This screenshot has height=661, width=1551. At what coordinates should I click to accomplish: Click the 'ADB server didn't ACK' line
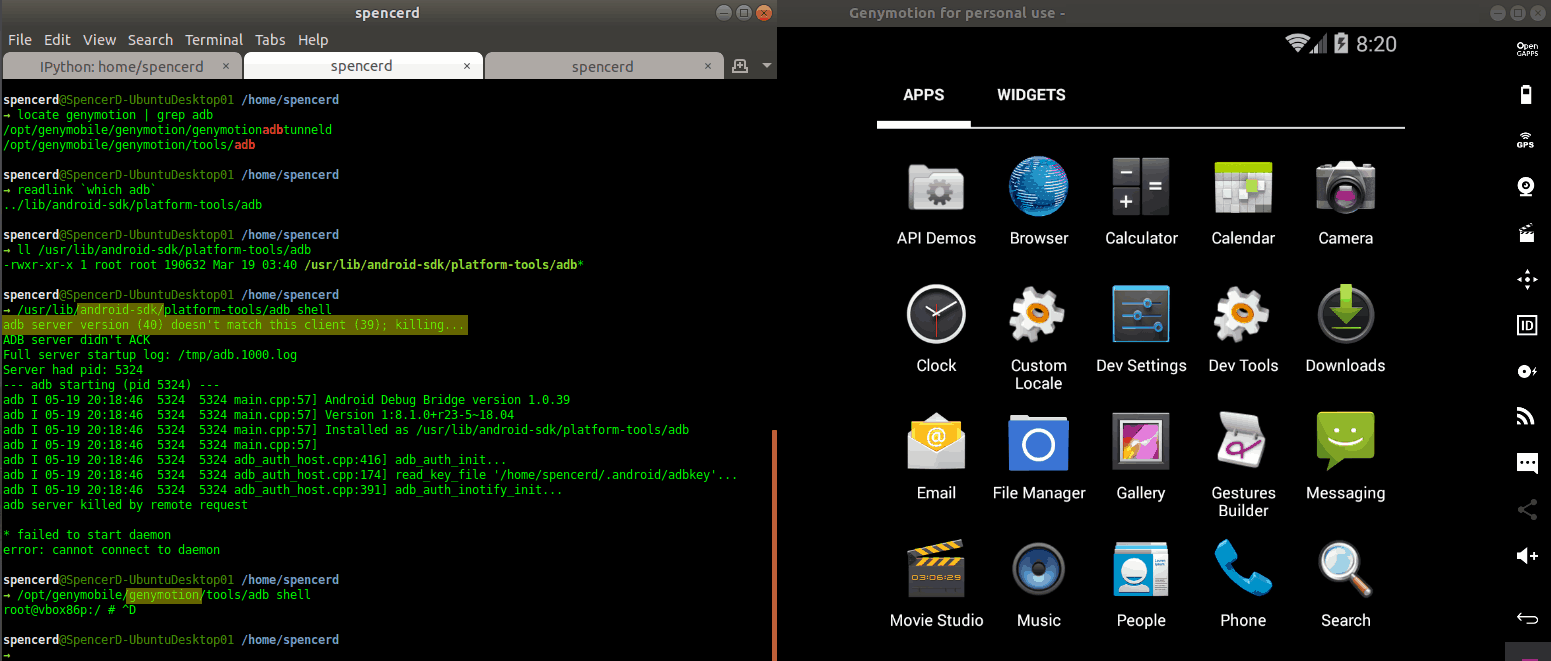tap(76, 340)
